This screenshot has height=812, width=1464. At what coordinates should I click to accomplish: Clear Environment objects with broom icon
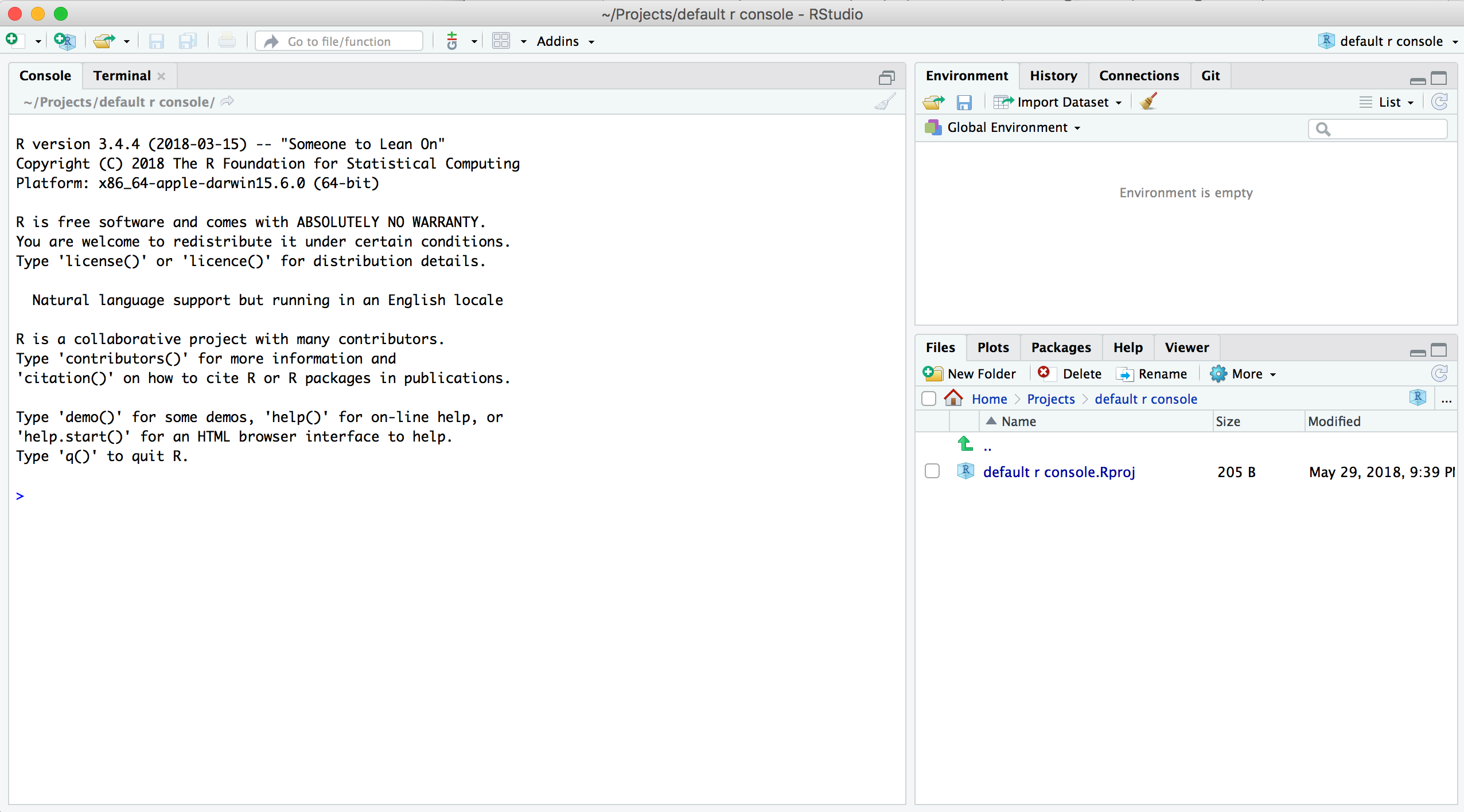tap(1148, 102)
